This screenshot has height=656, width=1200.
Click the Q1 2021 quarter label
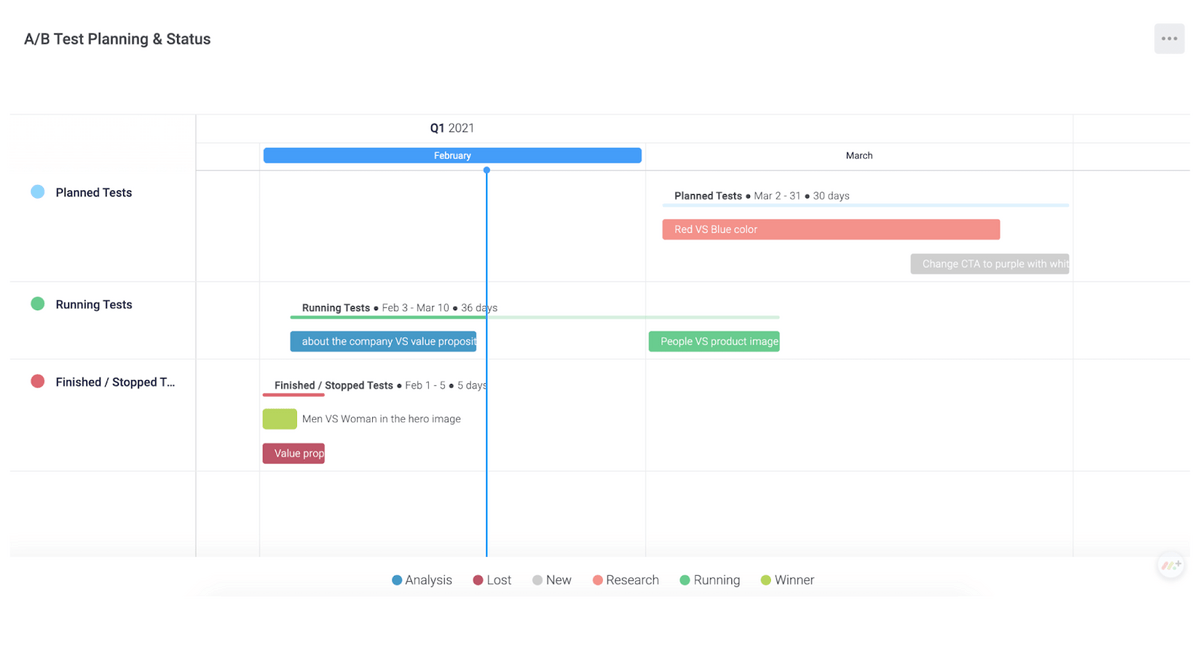[452, 128]
